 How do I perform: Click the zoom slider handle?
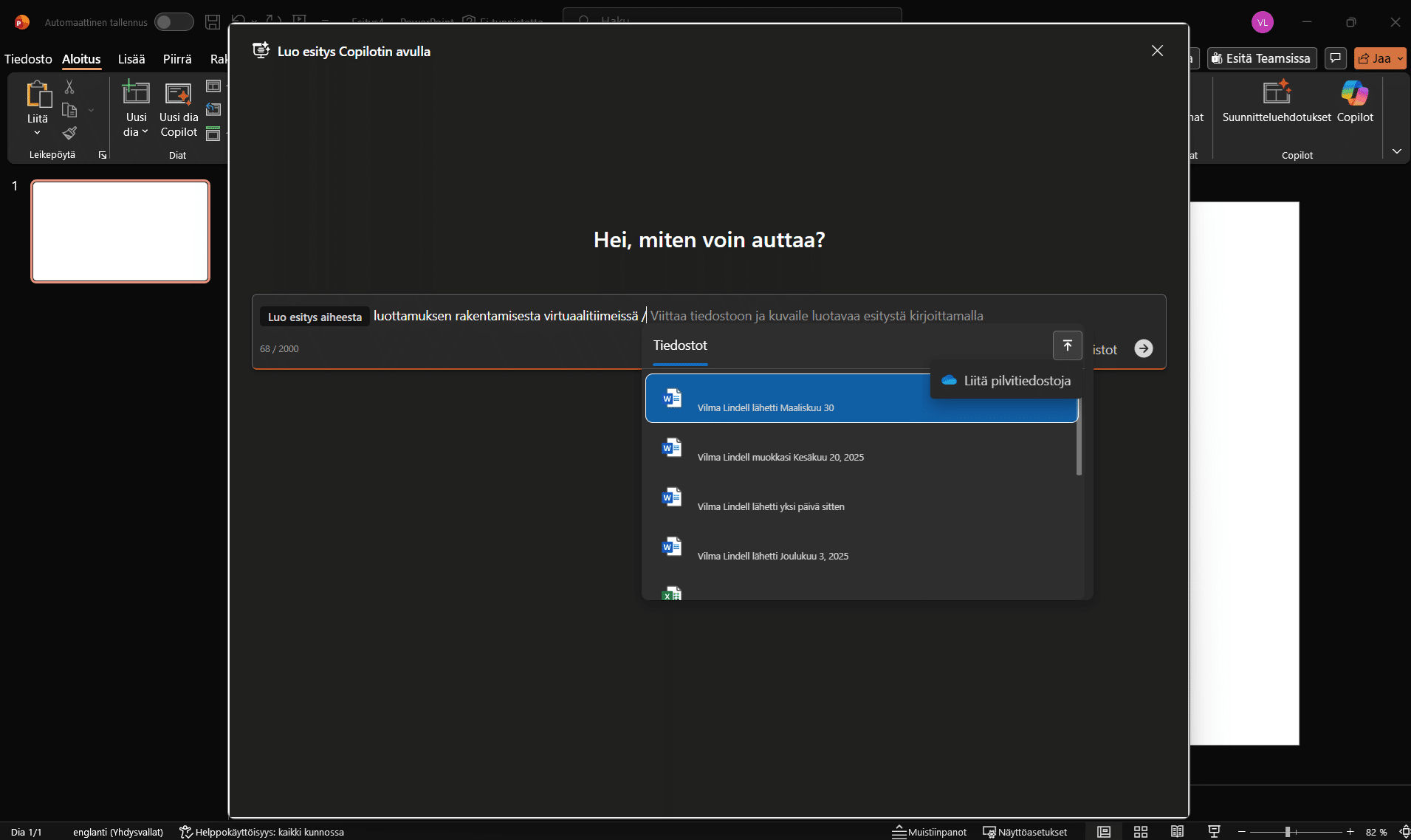pyautogui.click(x=1287, y=832)
